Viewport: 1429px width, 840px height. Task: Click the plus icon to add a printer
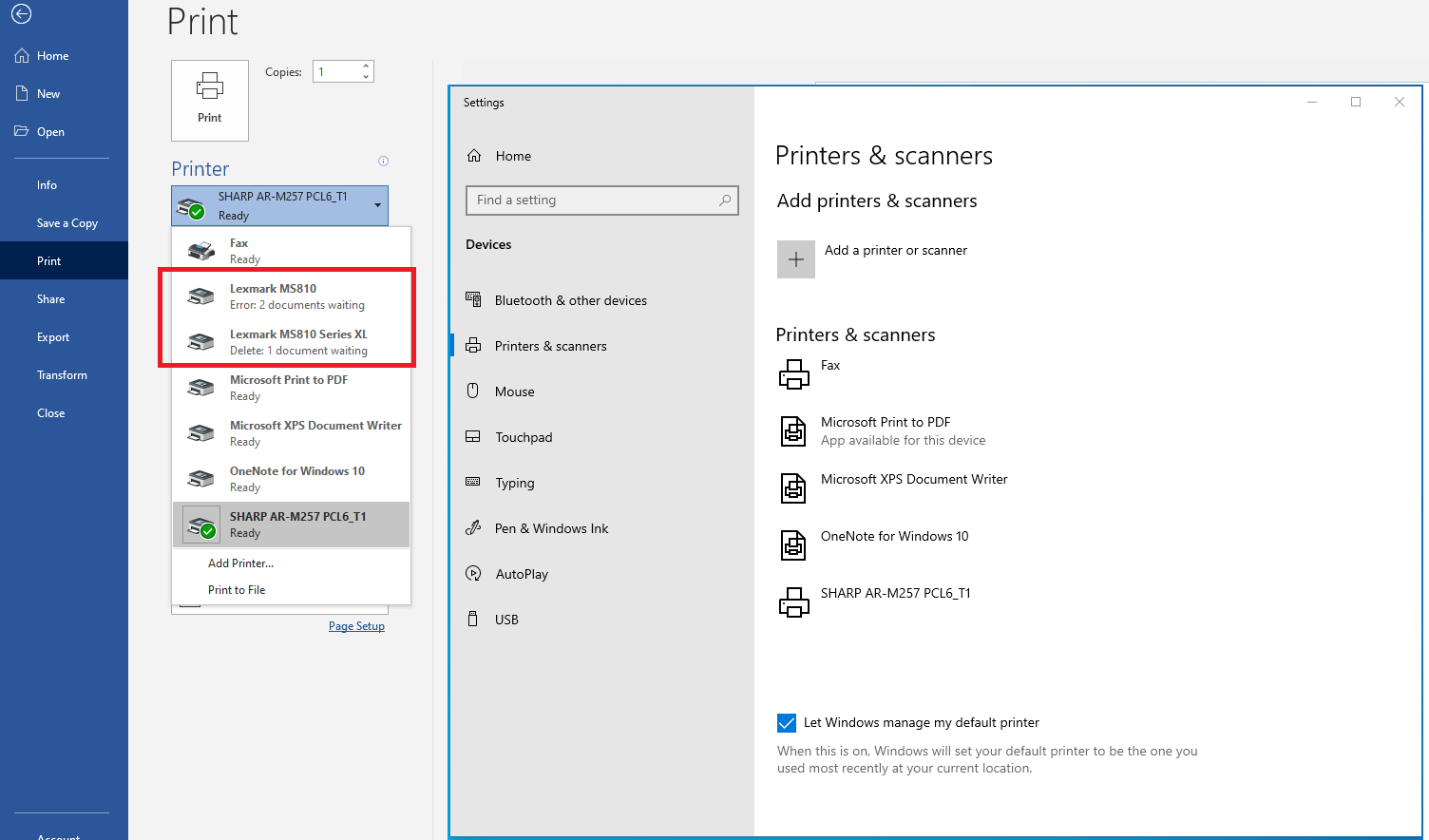[796, 259]
